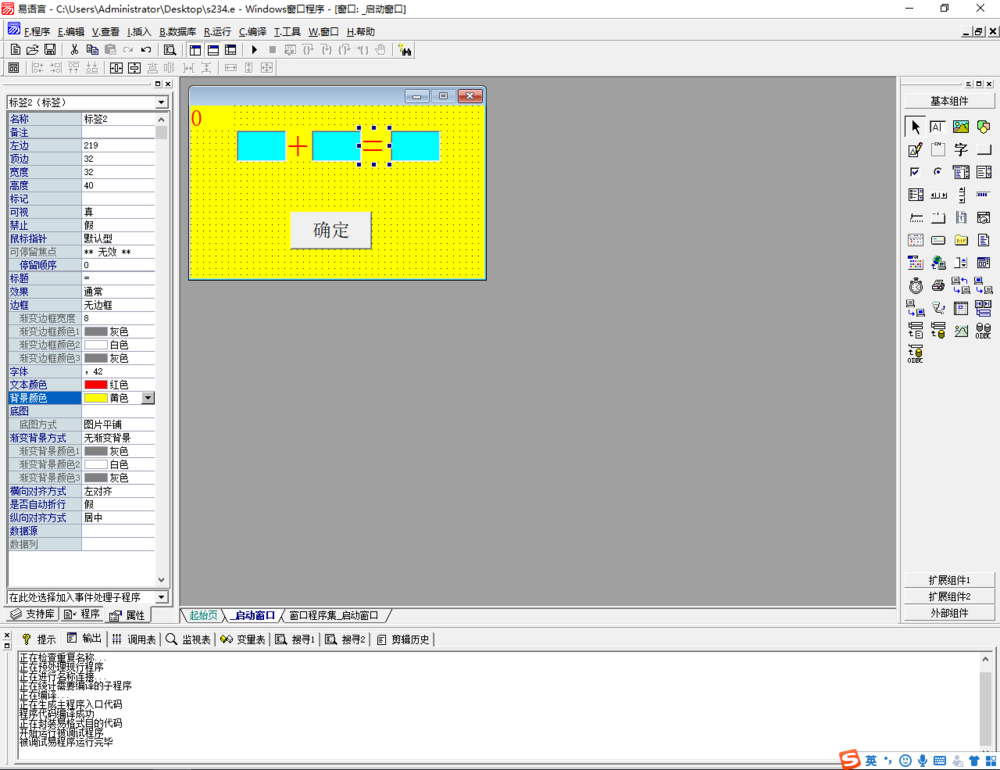Select the drawing board pencil component icon

(915, 150)
